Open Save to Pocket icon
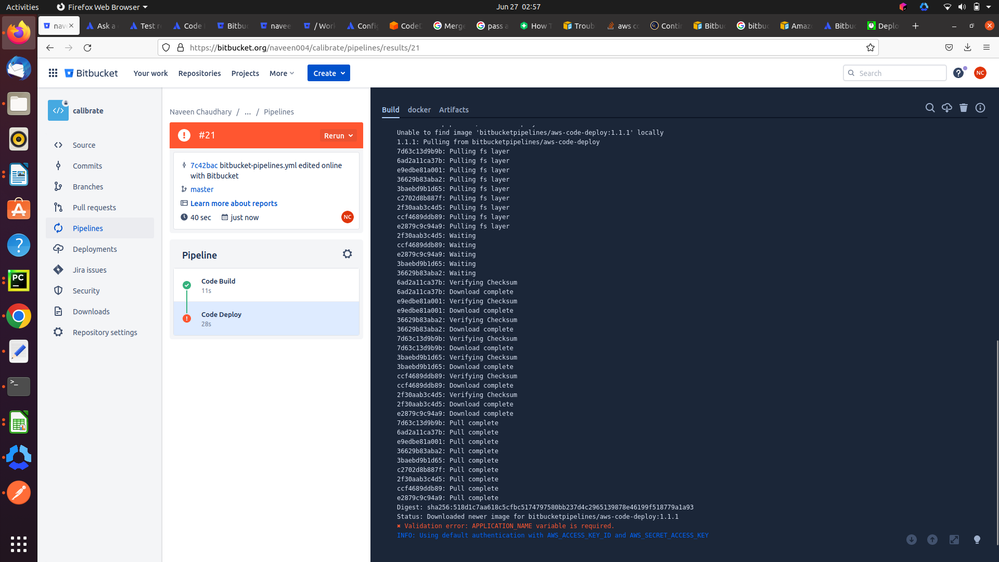This screenshot has height=562, width=999. (949, 48)
